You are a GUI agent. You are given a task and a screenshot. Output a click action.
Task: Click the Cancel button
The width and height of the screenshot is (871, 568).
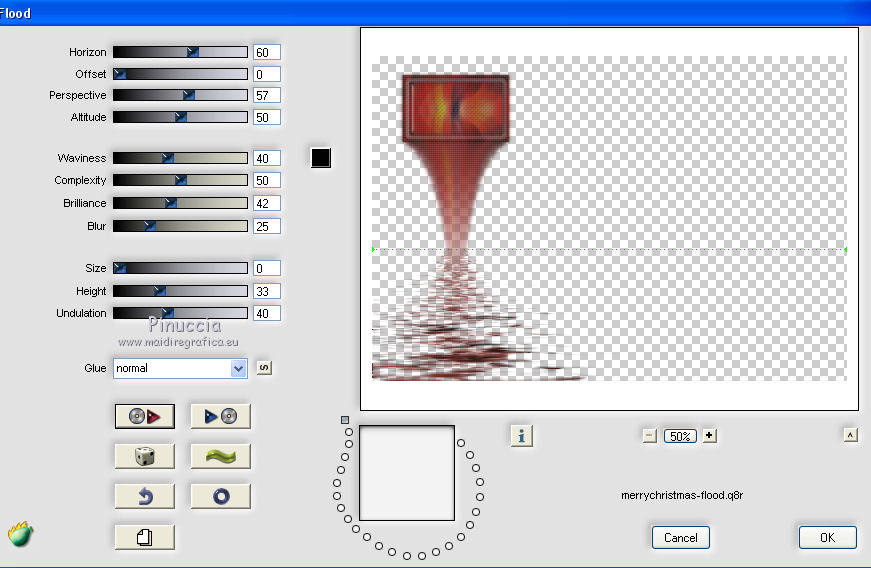[x=680, y=537]
